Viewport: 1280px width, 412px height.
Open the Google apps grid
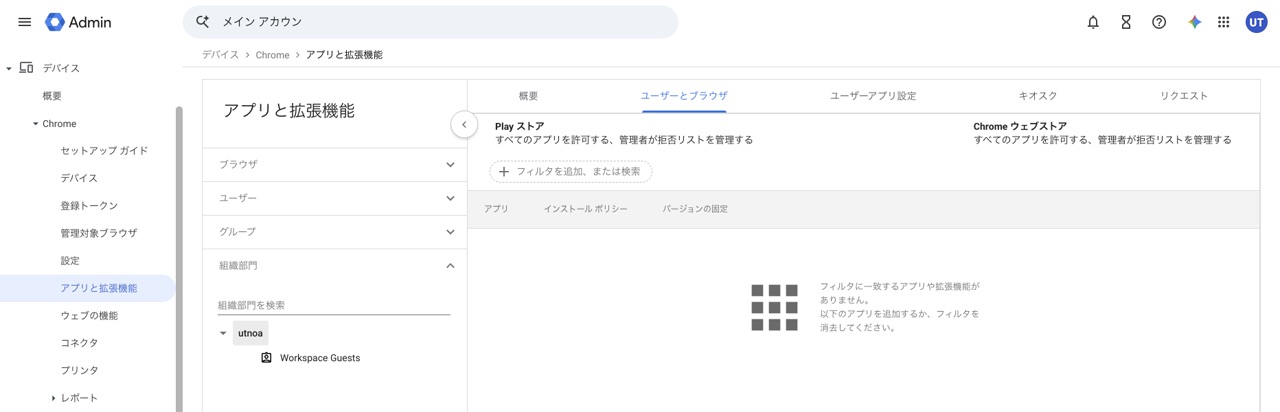click(x=1224, y=22)
